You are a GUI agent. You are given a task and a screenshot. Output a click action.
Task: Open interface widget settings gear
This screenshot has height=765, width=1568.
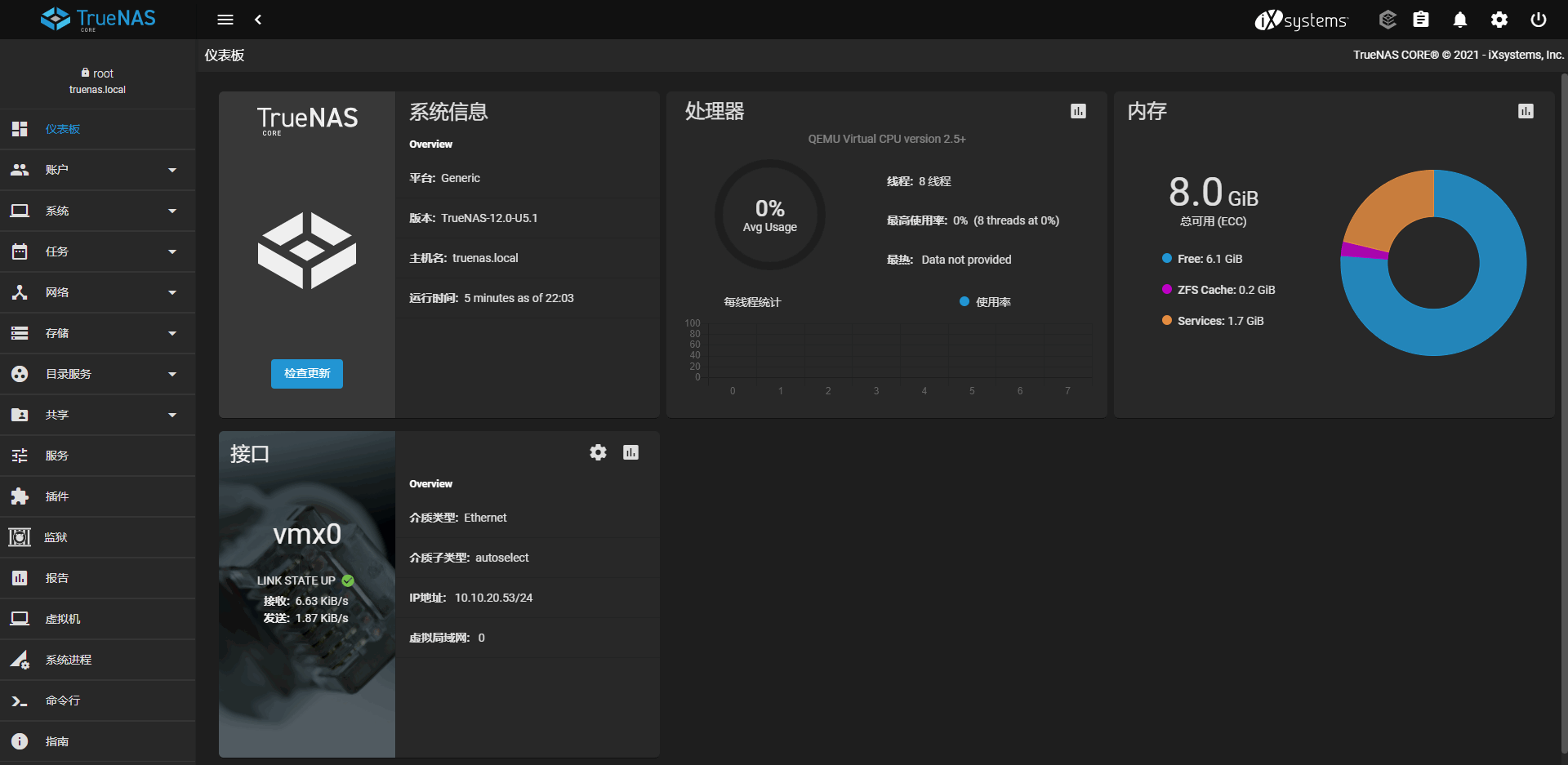coord(599,452)
